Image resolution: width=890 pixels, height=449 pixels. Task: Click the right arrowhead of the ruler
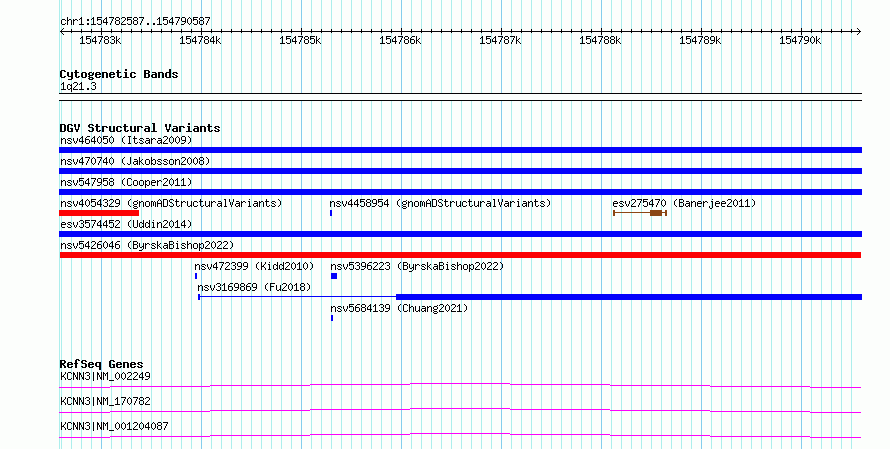(x=858, y=32)
